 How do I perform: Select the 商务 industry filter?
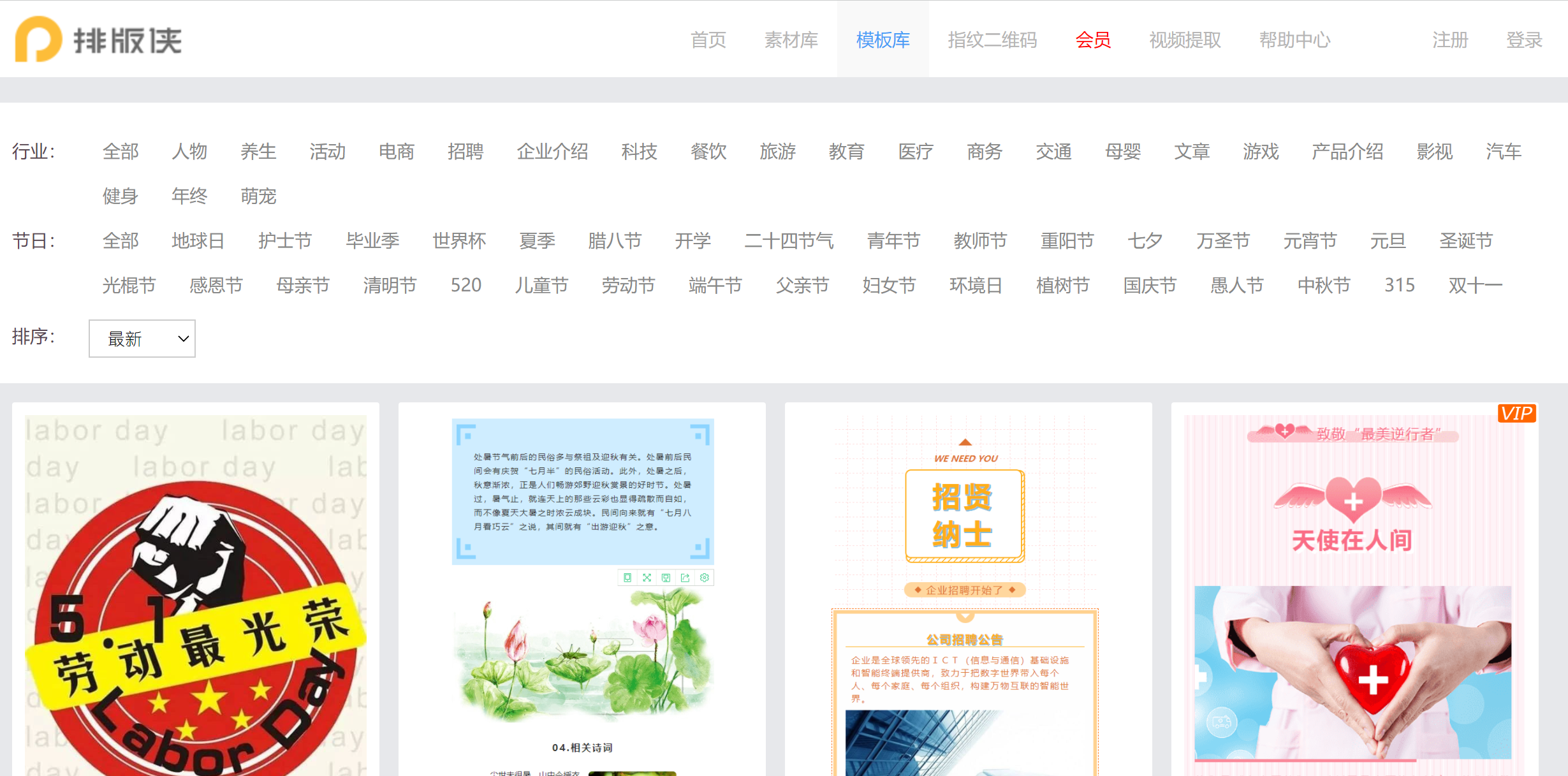(985, 151)
